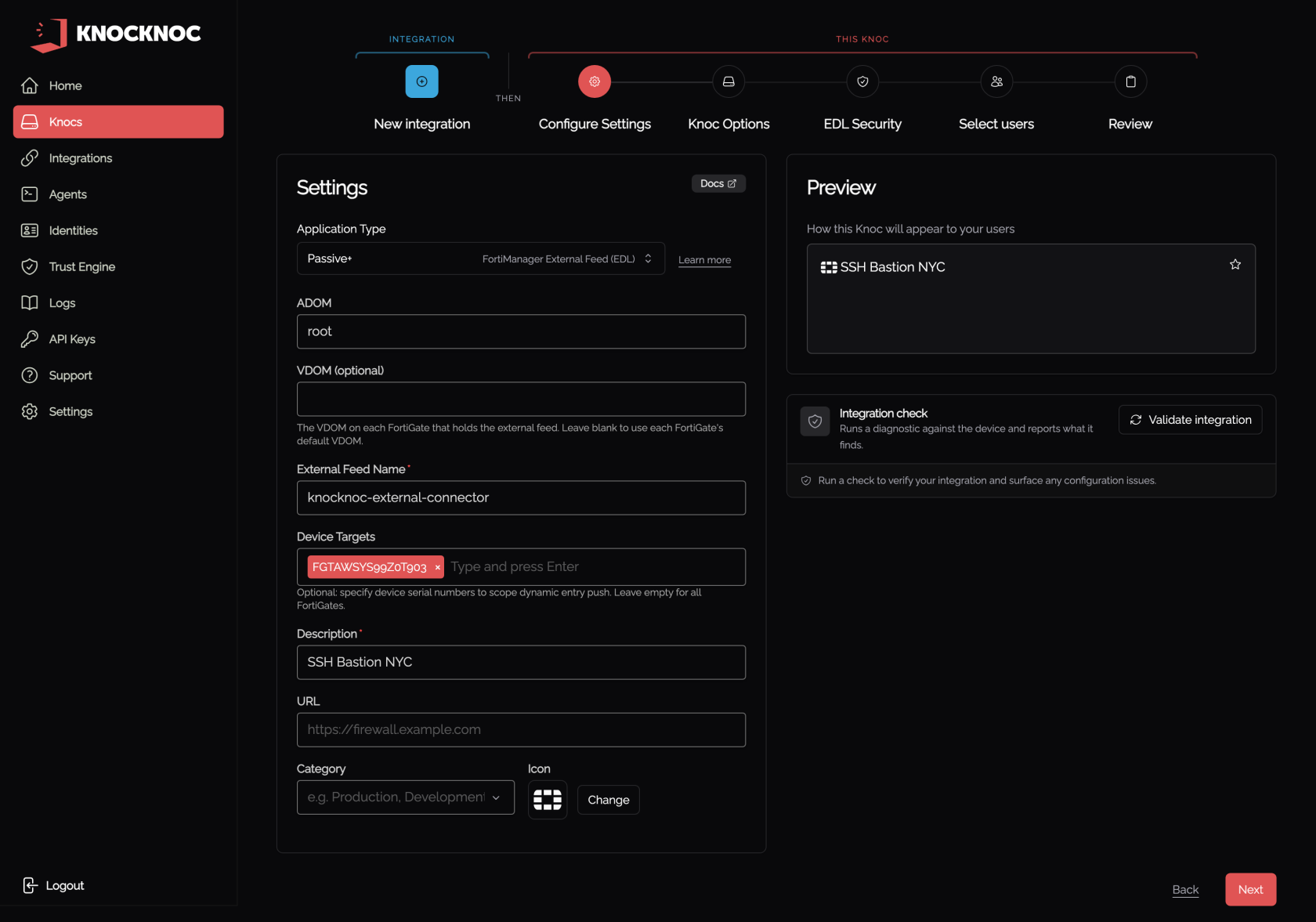This screenshot has width=1316, height=922.
Task: Edit the External Feed Name field
Action: point(521,497)
